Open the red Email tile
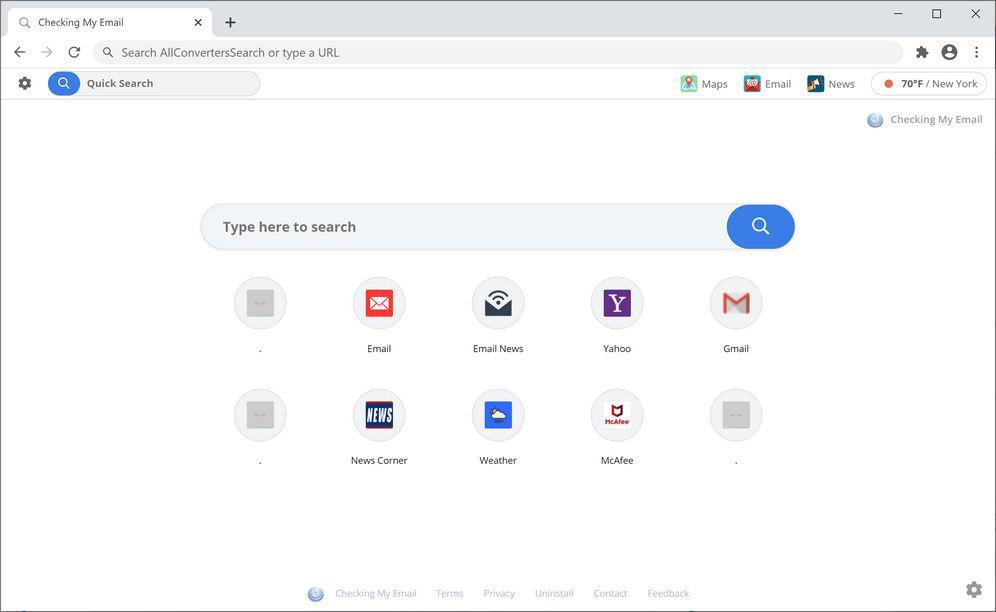996x612 pixels. [x=379, y=303]
